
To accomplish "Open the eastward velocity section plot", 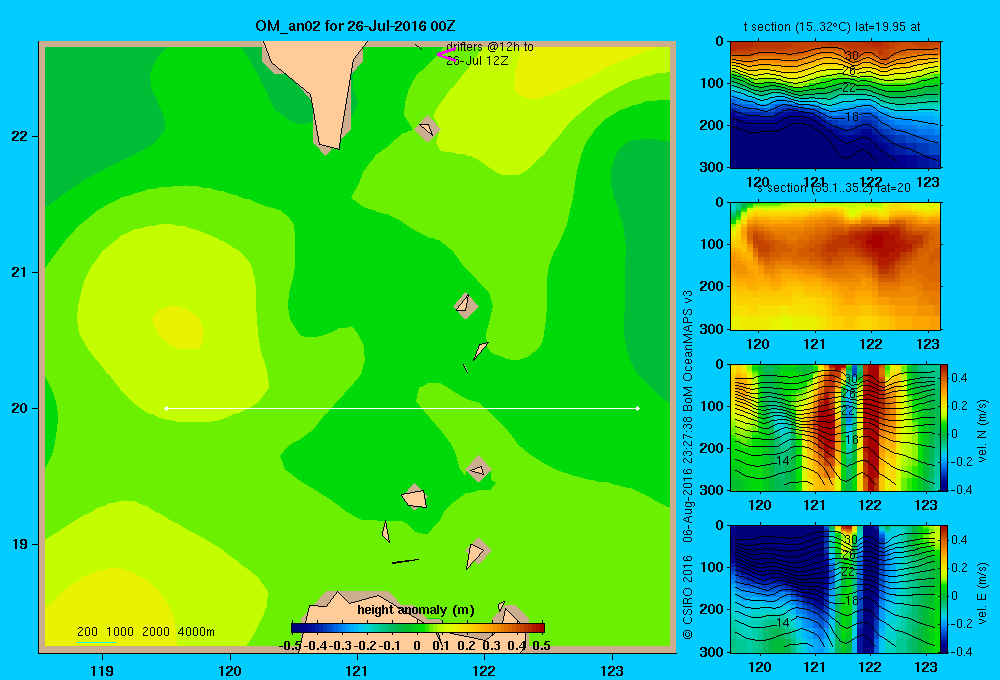I will coord(835,589).
